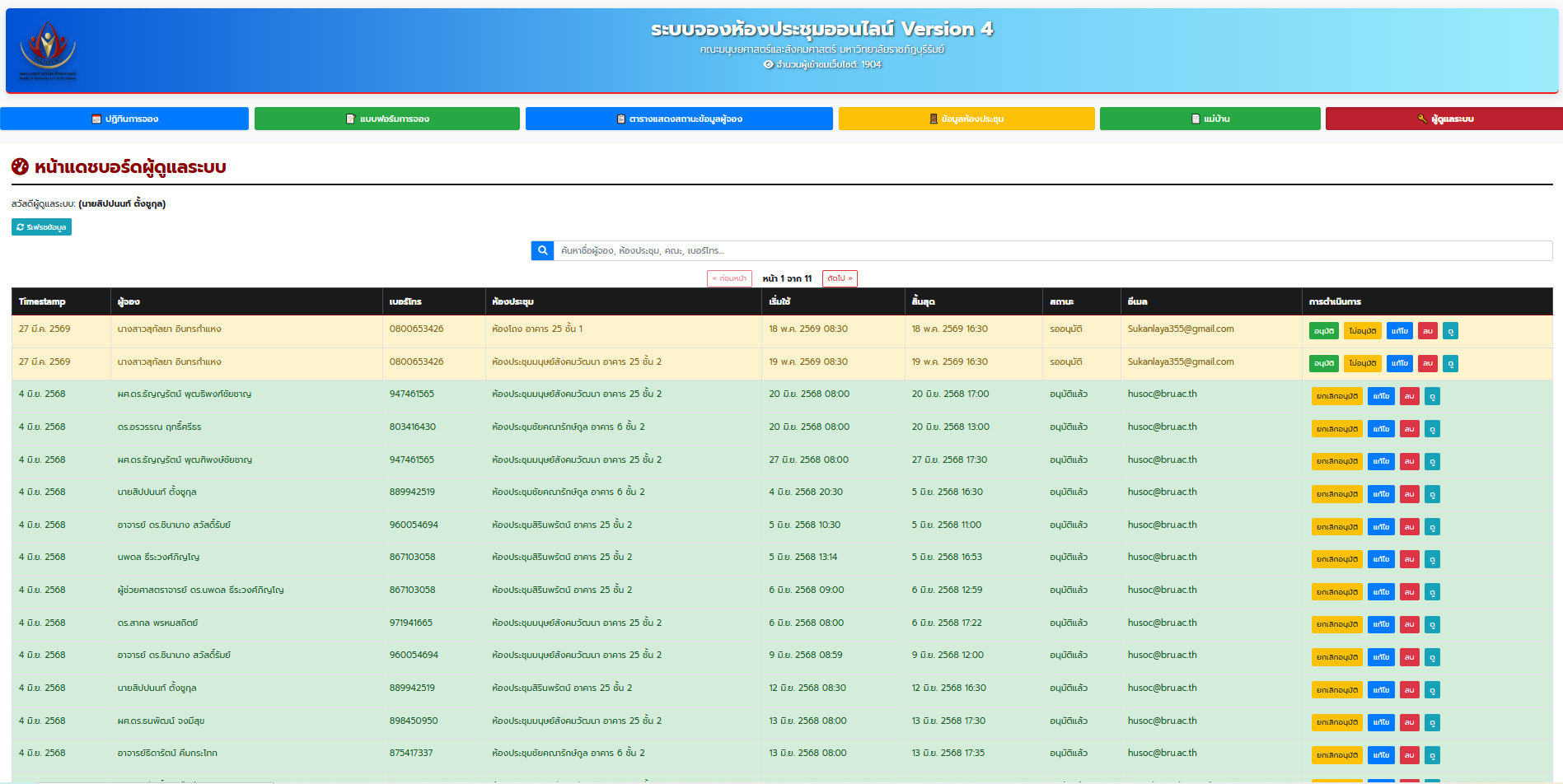Delete the 12 มิ.ย. 2568 08:30 booking
Image resolution: width=1563 pixels, height=784 pixels.
(1410, 690)
